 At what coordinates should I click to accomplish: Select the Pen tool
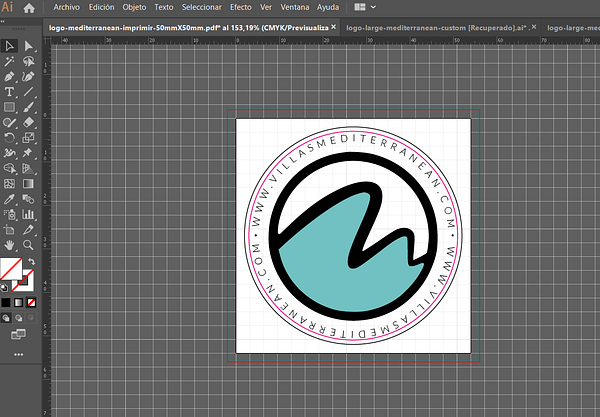(x=9, y=76)
